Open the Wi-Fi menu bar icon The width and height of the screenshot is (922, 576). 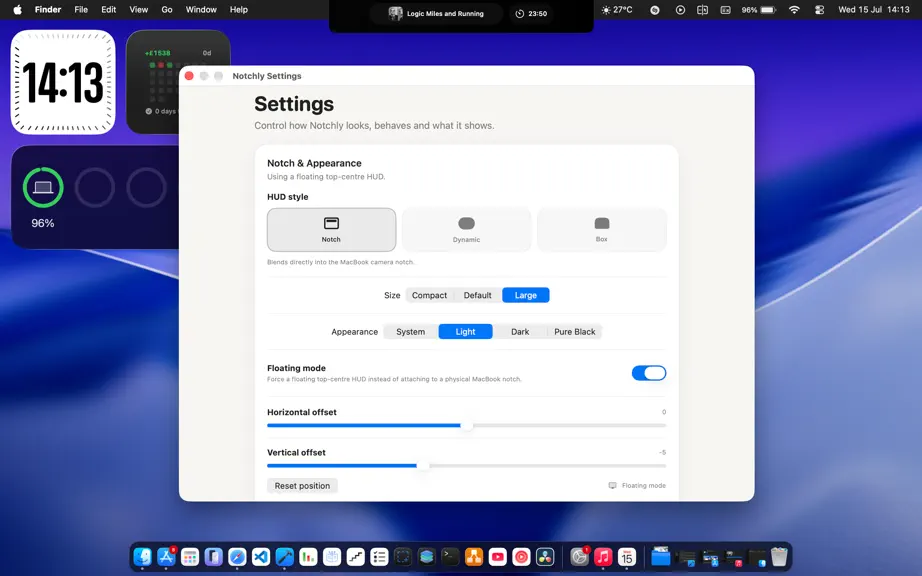tap(794, 9)
